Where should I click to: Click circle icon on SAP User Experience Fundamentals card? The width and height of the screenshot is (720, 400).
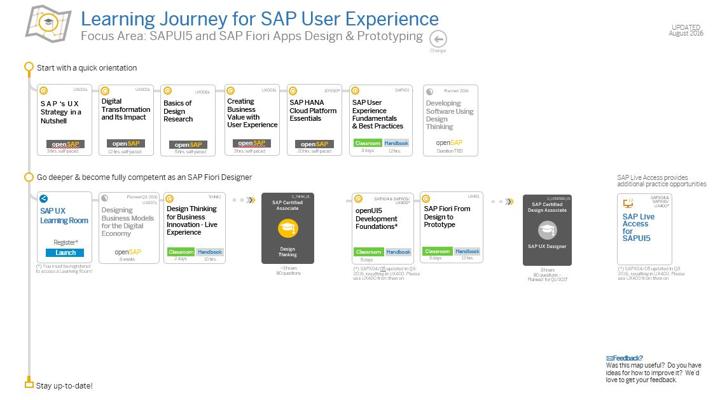pos(355,91)
